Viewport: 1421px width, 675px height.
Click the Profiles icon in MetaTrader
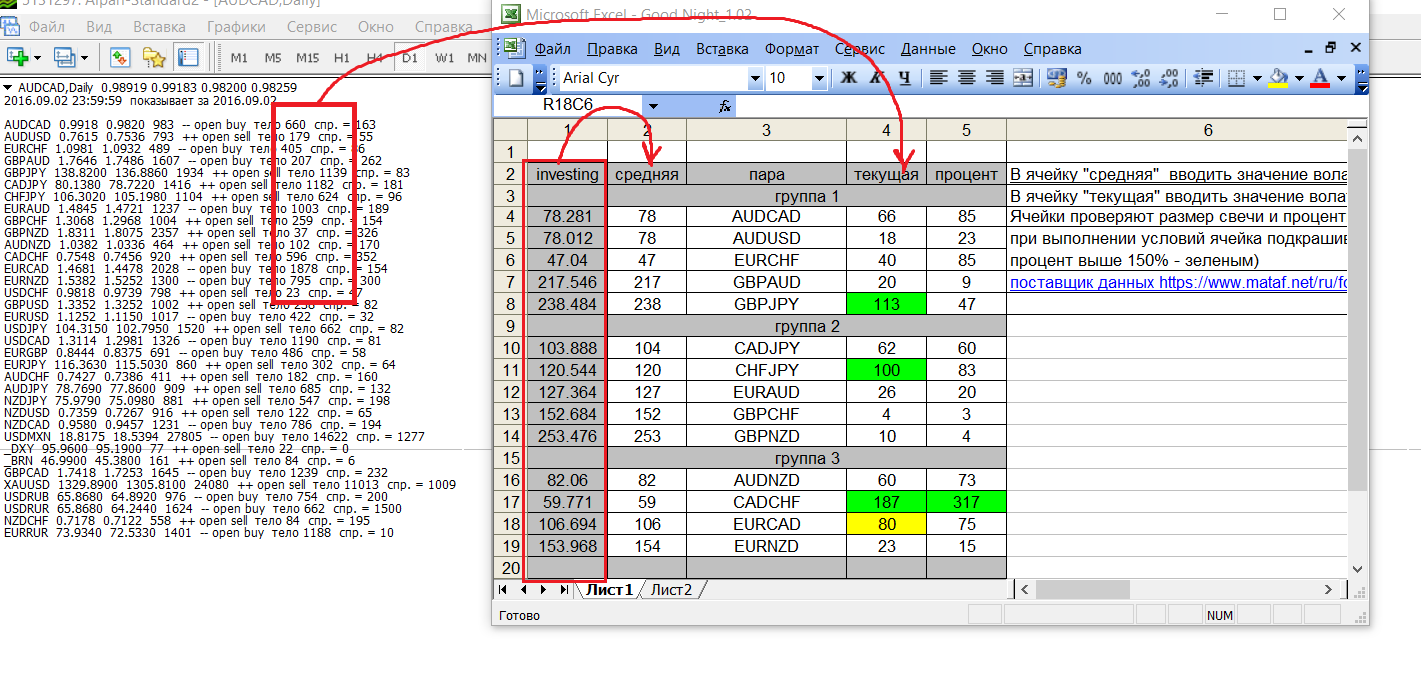pyautogui.click(x=66, y=57)
